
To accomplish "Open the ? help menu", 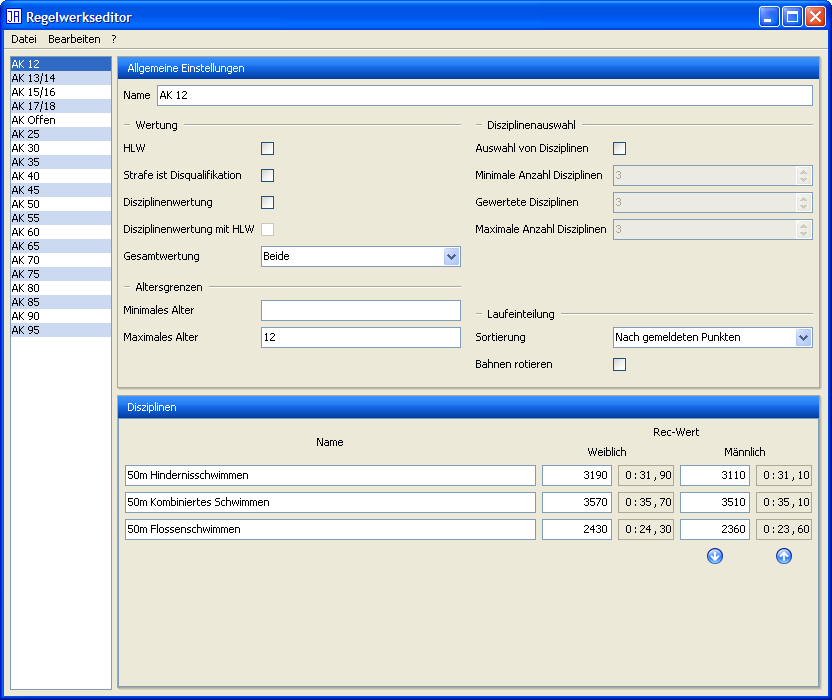I will [114, 39].
